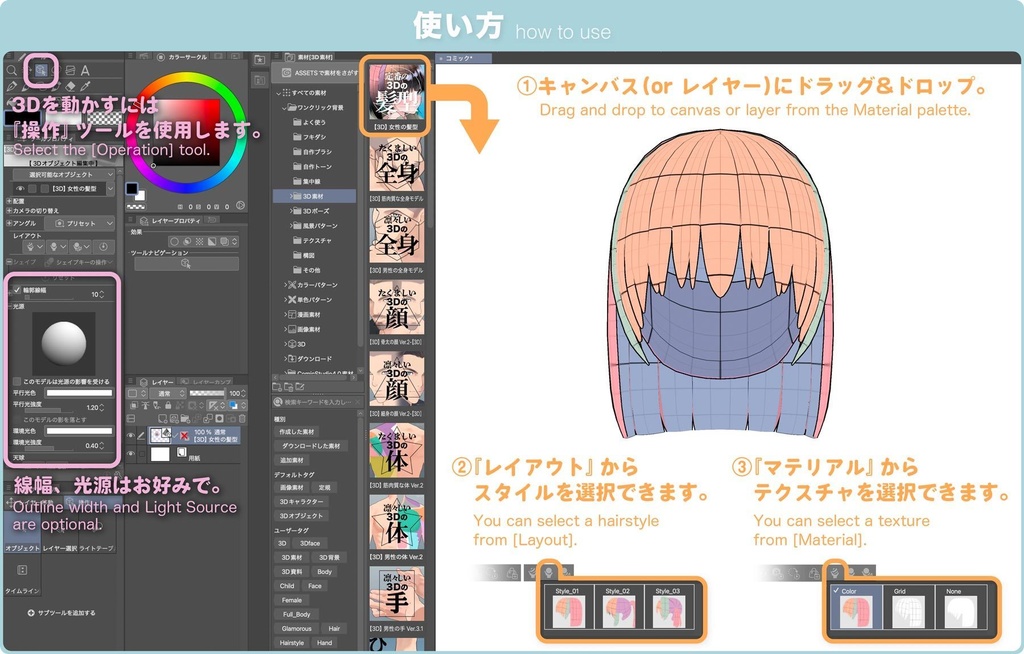Click the 環境光色 white color bar

[x=79, y=431]
